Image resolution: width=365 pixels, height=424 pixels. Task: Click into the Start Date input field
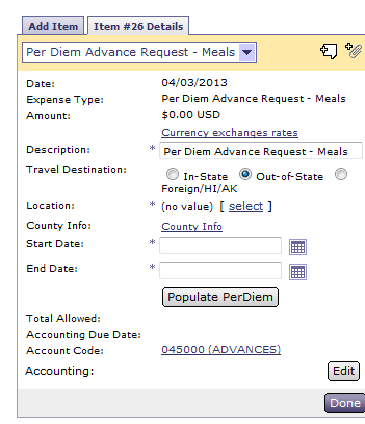[220, 246]
